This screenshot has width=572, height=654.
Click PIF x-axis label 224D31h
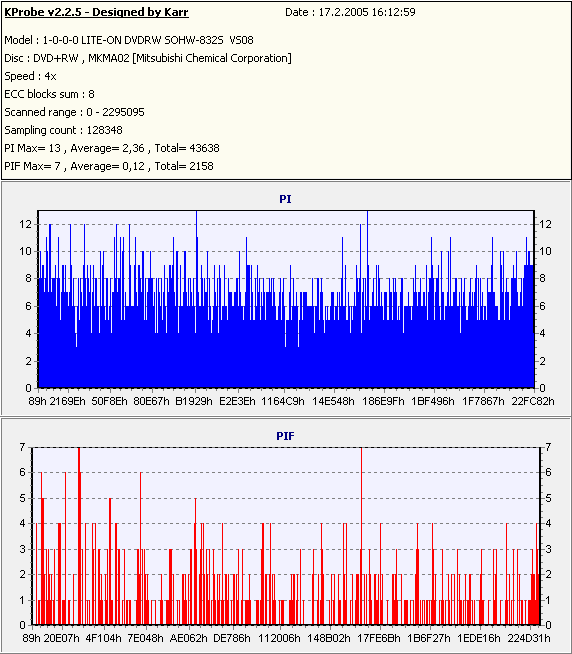tap(529, 638)
